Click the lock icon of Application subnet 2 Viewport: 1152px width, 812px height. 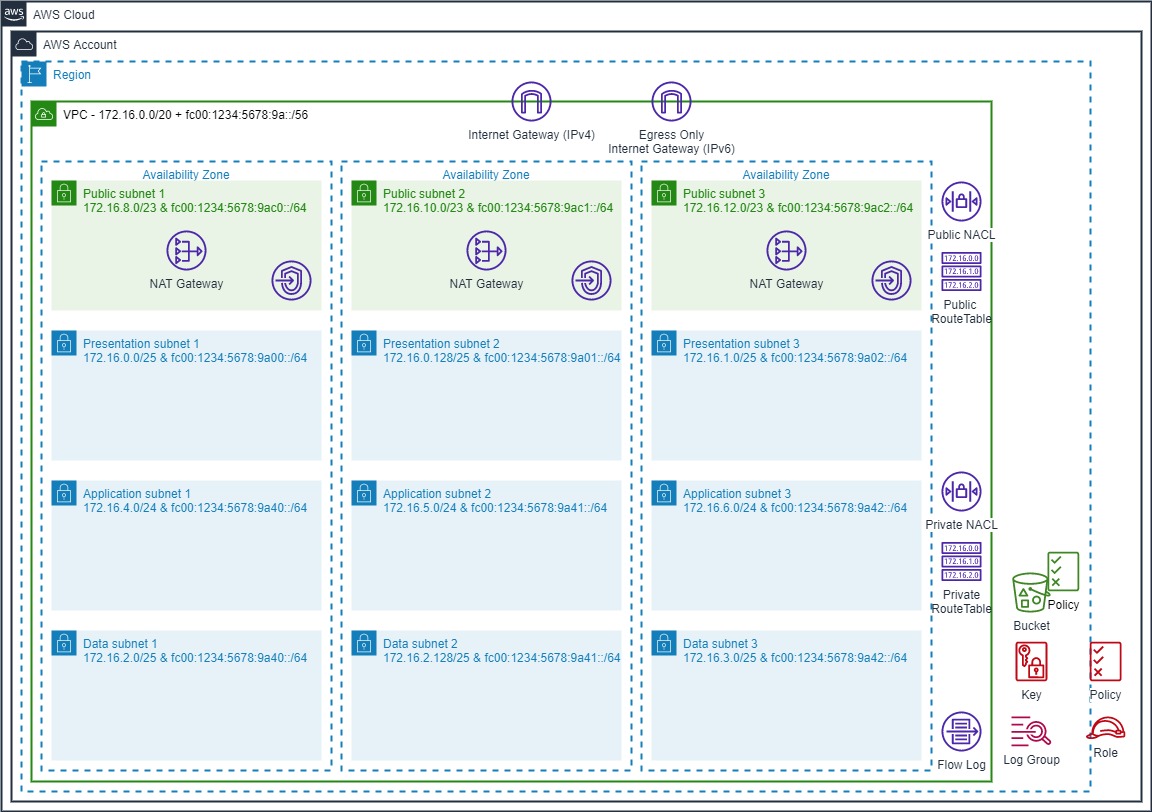364,493
